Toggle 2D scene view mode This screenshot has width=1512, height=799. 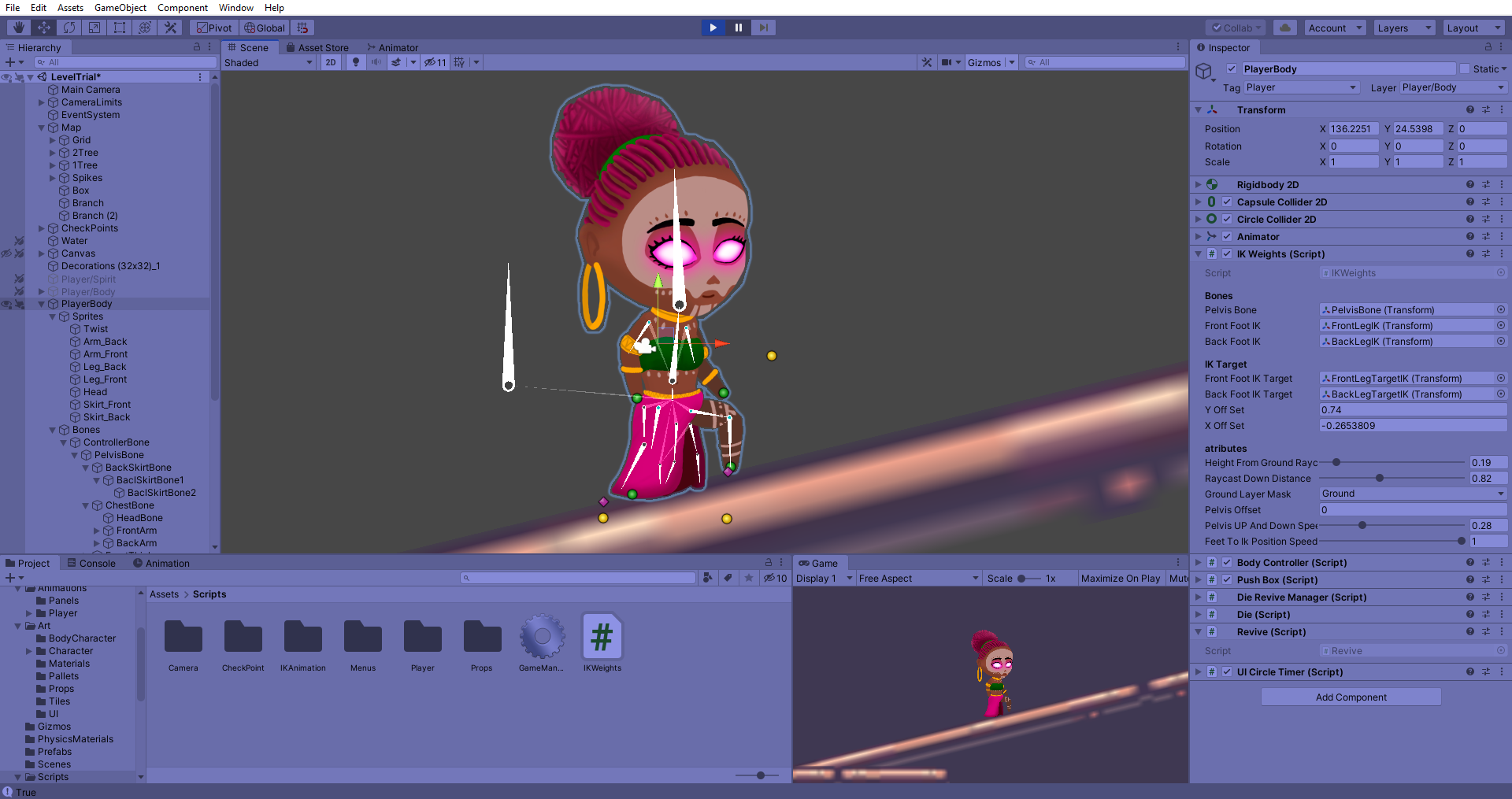pos(331,62)
